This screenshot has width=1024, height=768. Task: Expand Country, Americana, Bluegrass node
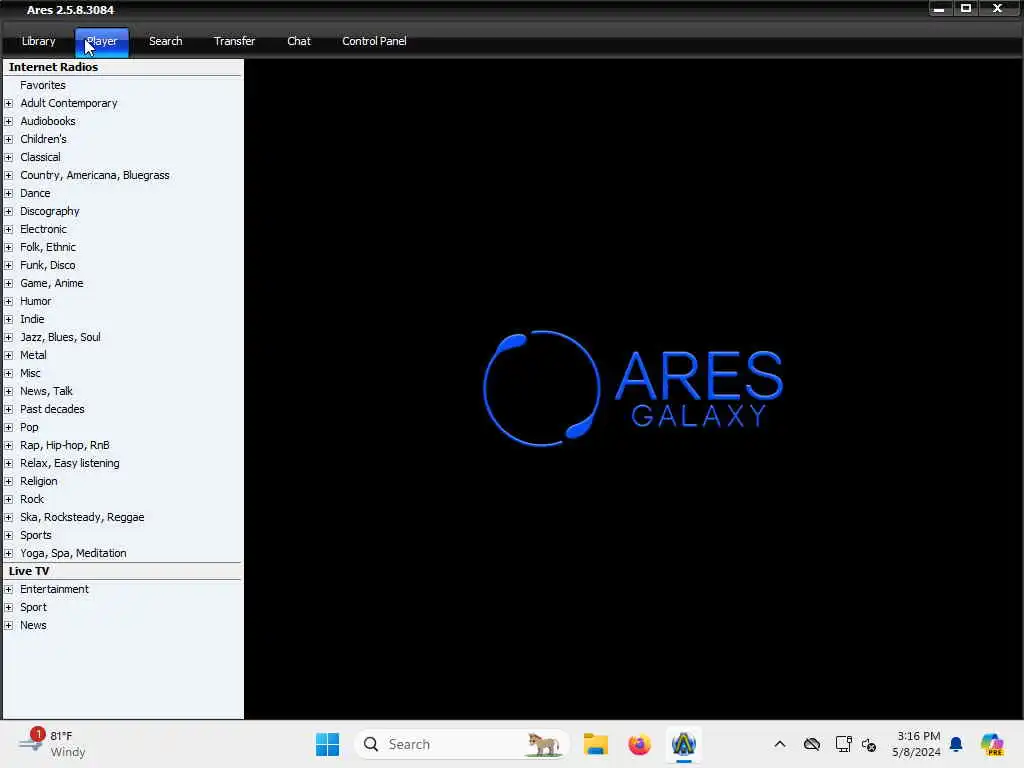pos(8,175)
